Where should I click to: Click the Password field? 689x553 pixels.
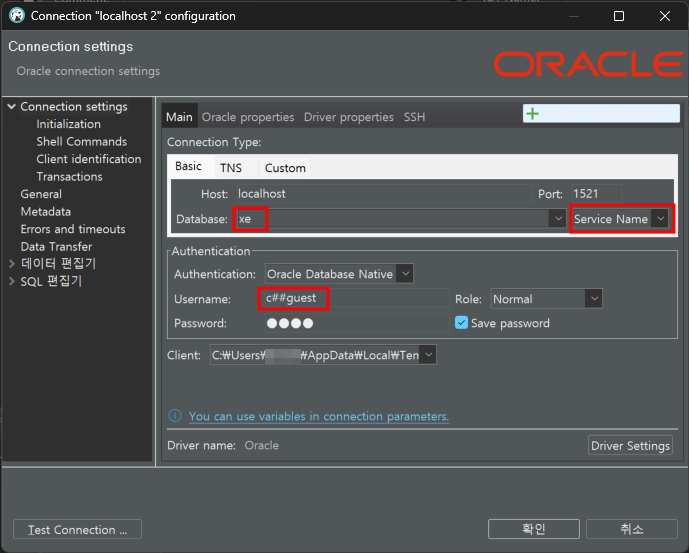coord(357,323)
